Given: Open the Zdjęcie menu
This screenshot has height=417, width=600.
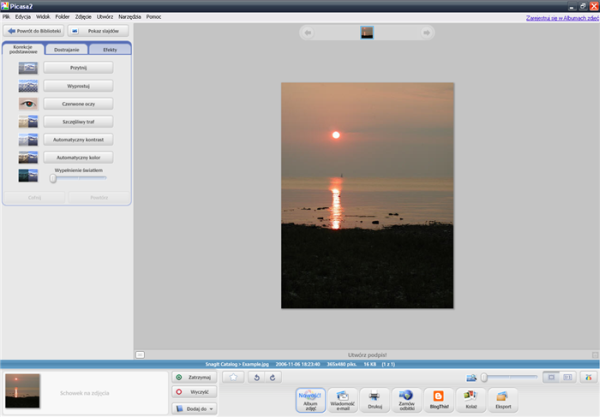Looking at the screenshot, I should coord(83,17).
